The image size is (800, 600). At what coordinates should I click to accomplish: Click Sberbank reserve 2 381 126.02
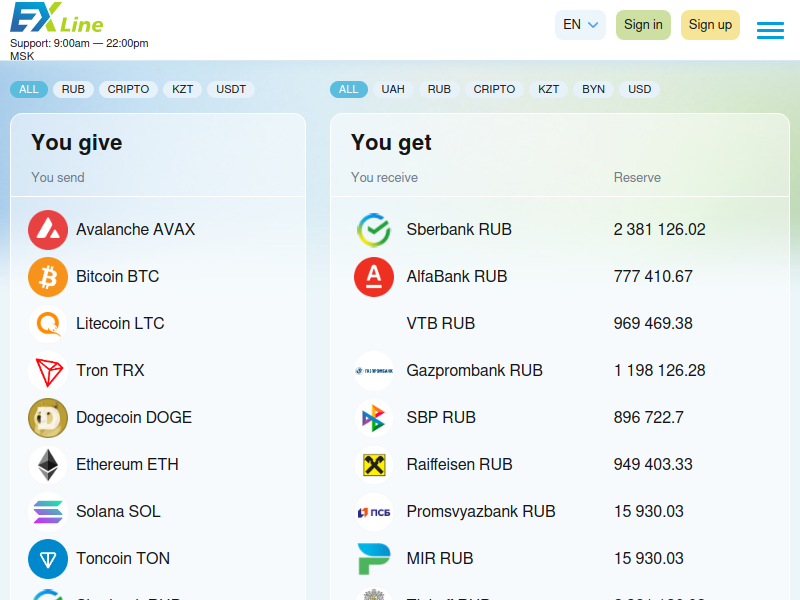pyautogui.click(x=660, y=230)
